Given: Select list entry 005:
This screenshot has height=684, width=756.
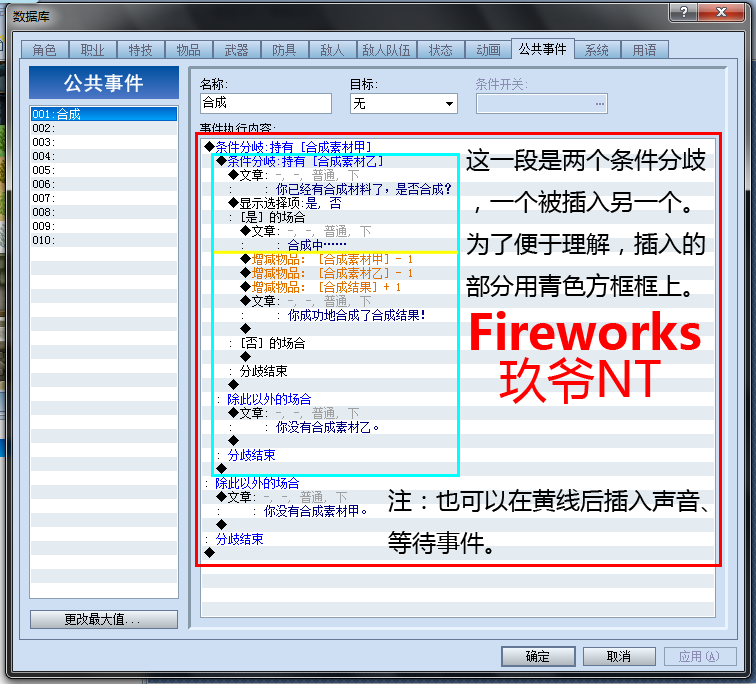Looking at the screenshot, I should (104, 170).
